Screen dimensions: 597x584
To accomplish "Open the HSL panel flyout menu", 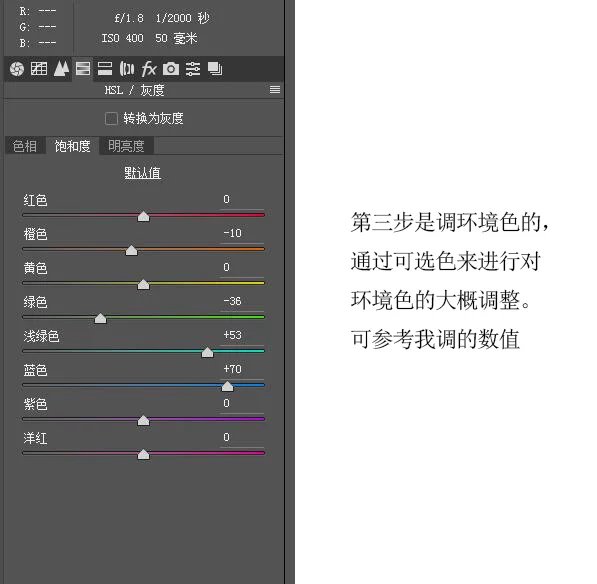I will tap(275, 89).
